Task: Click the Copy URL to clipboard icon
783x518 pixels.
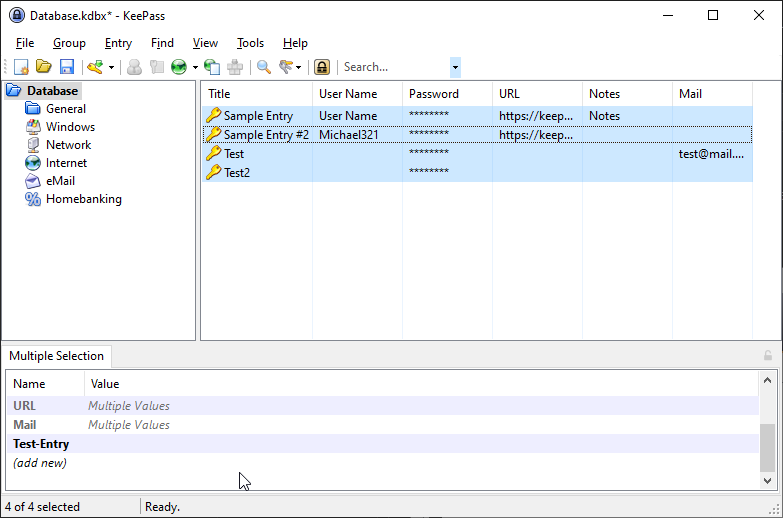Action: [212, 67]
